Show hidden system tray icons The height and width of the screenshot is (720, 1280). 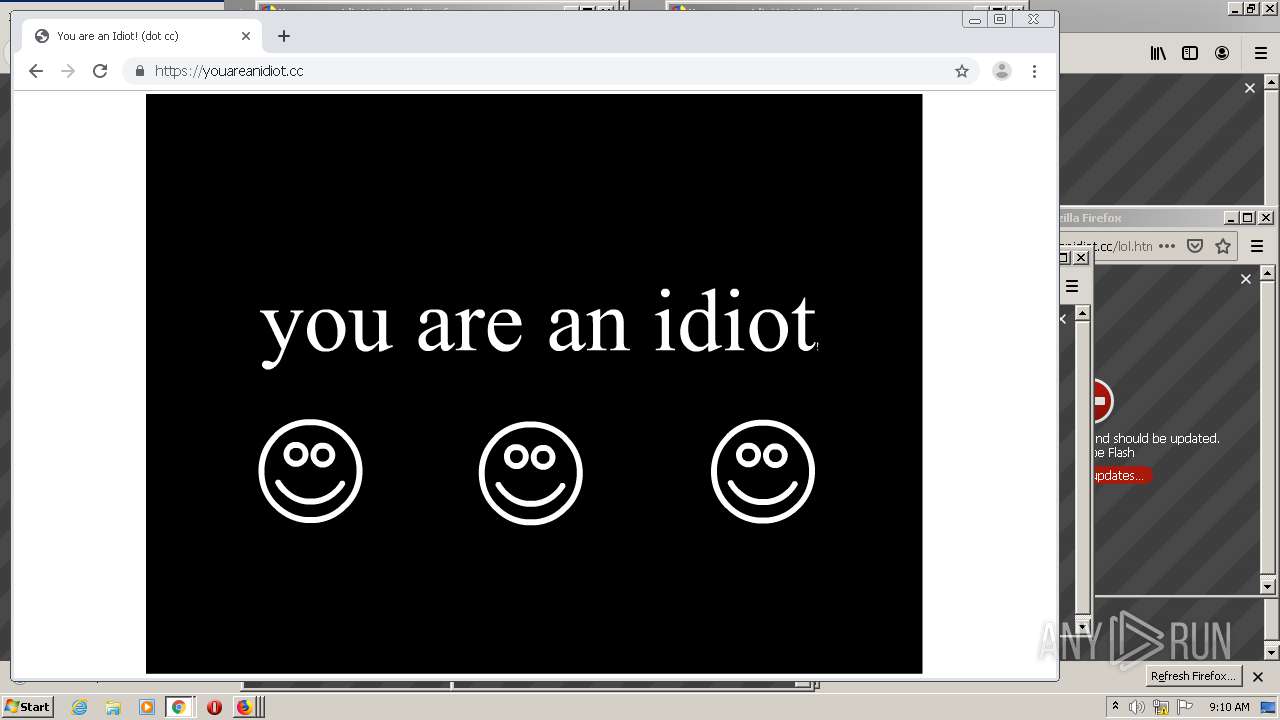point(1116,706)
